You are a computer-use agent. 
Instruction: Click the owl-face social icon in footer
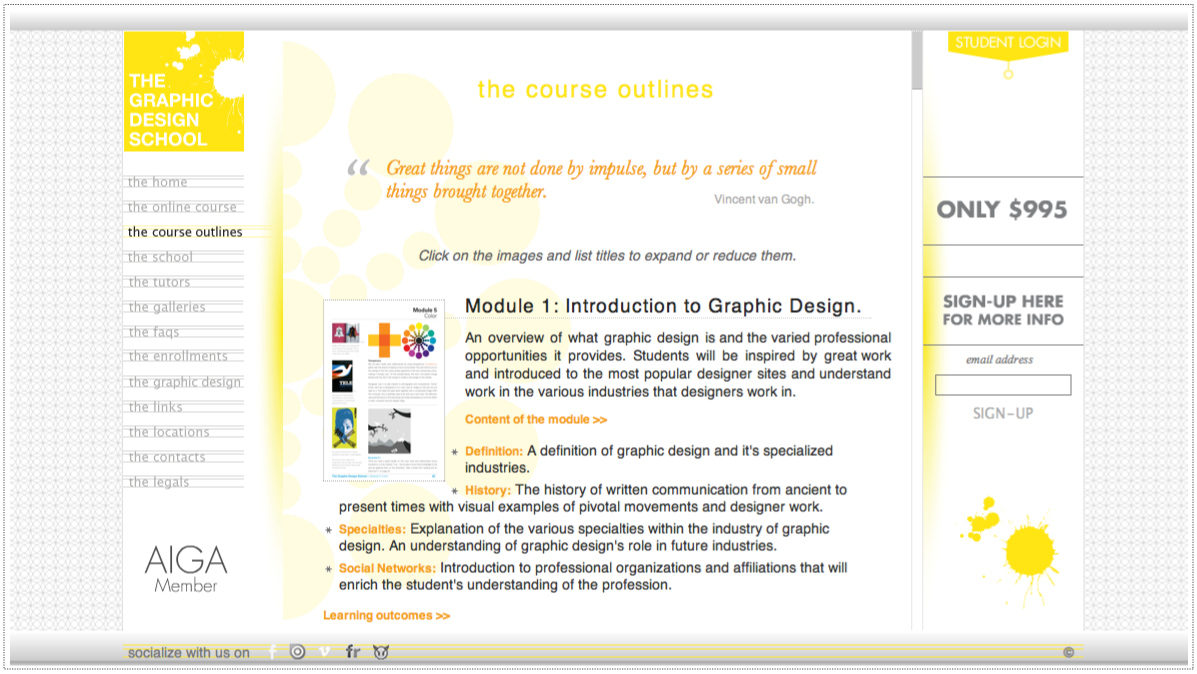[381, 652]
